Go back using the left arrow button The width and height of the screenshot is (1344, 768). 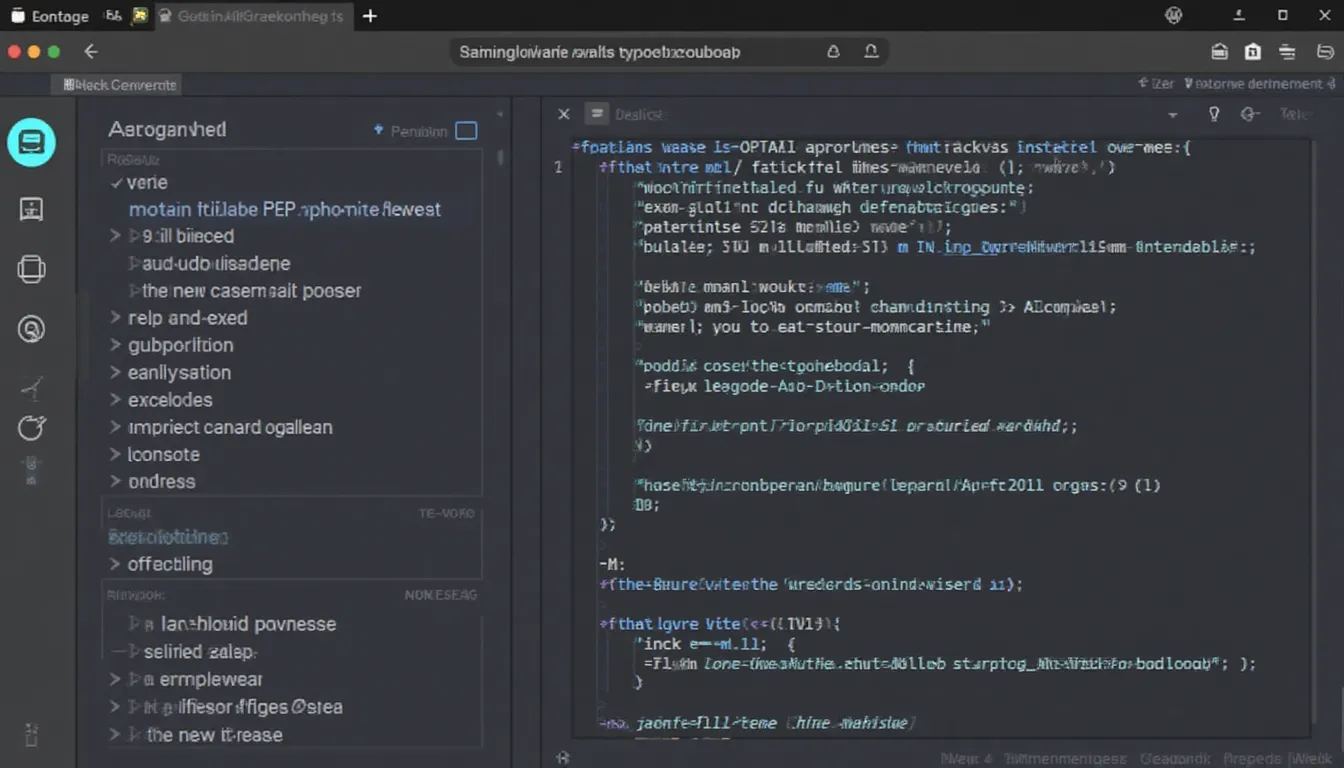click(x=91, y=51)
